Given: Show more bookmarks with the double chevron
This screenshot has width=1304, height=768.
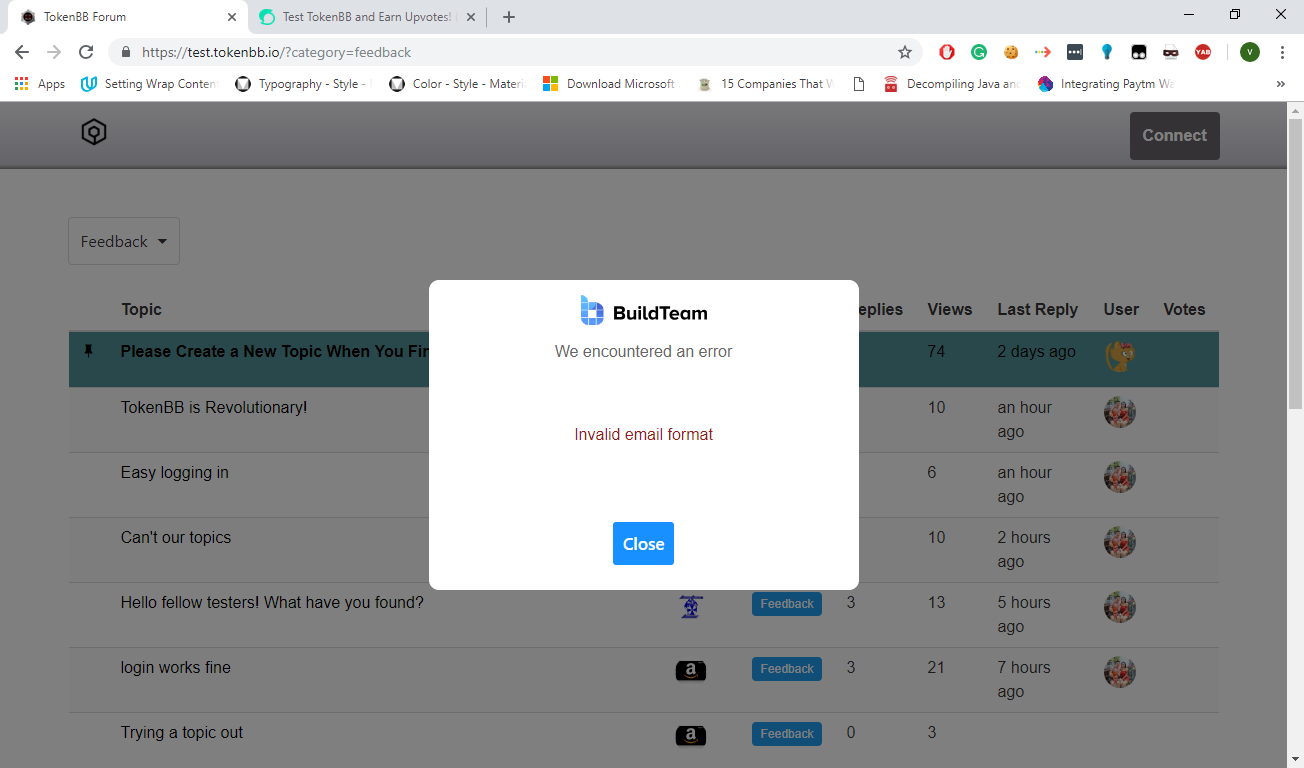Looking at the screenshot, I should pos(1281,84).
